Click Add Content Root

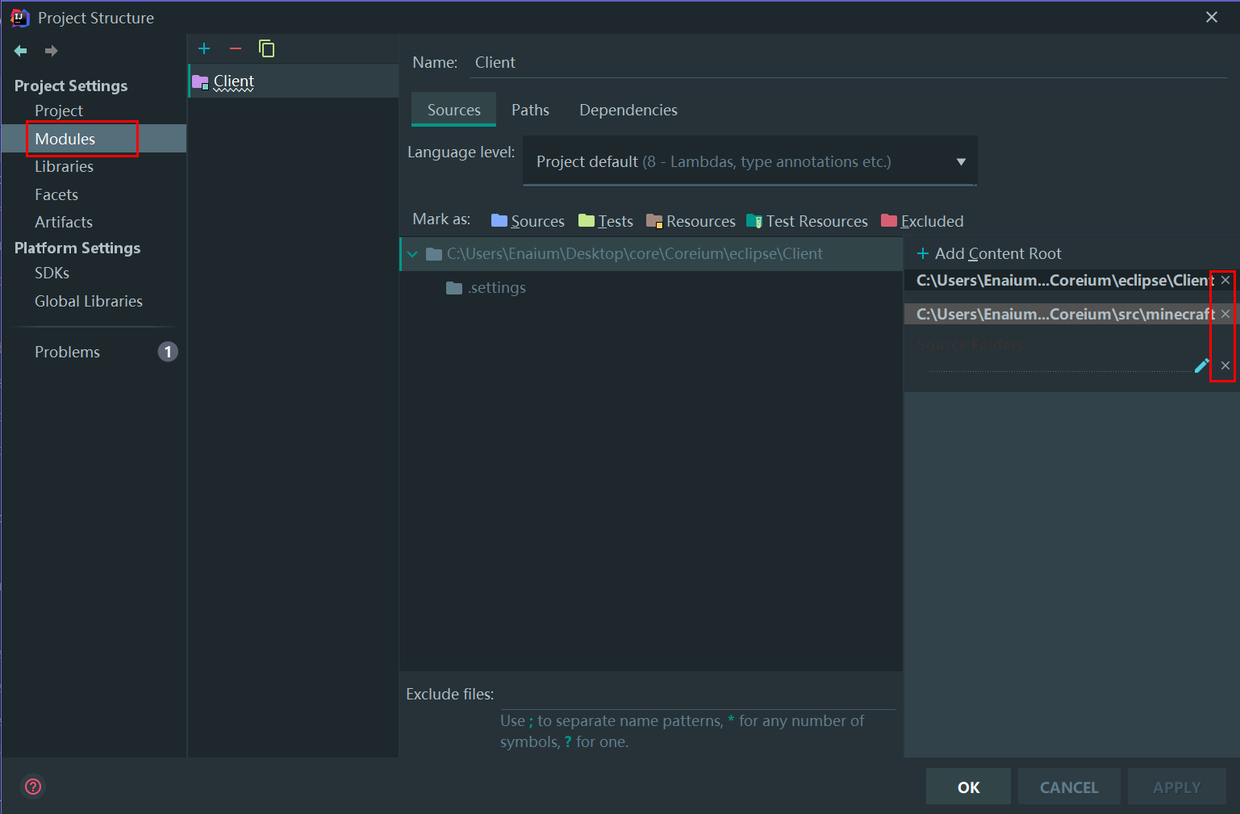(x=989, y=253)
